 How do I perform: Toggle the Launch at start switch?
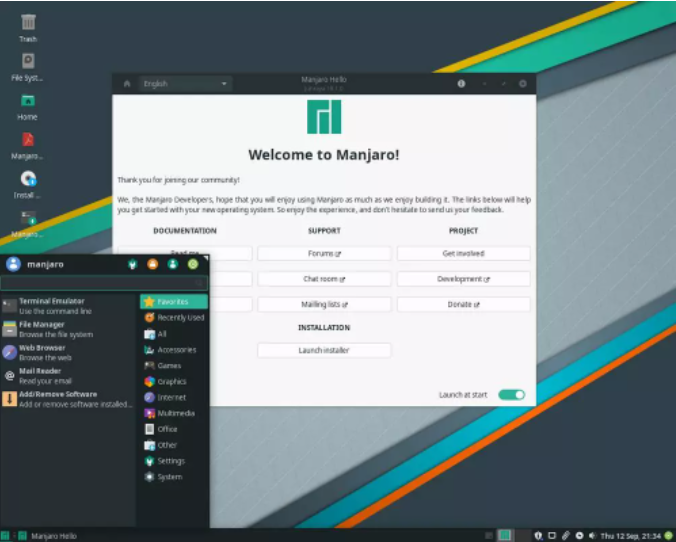(x=511, y=395)
